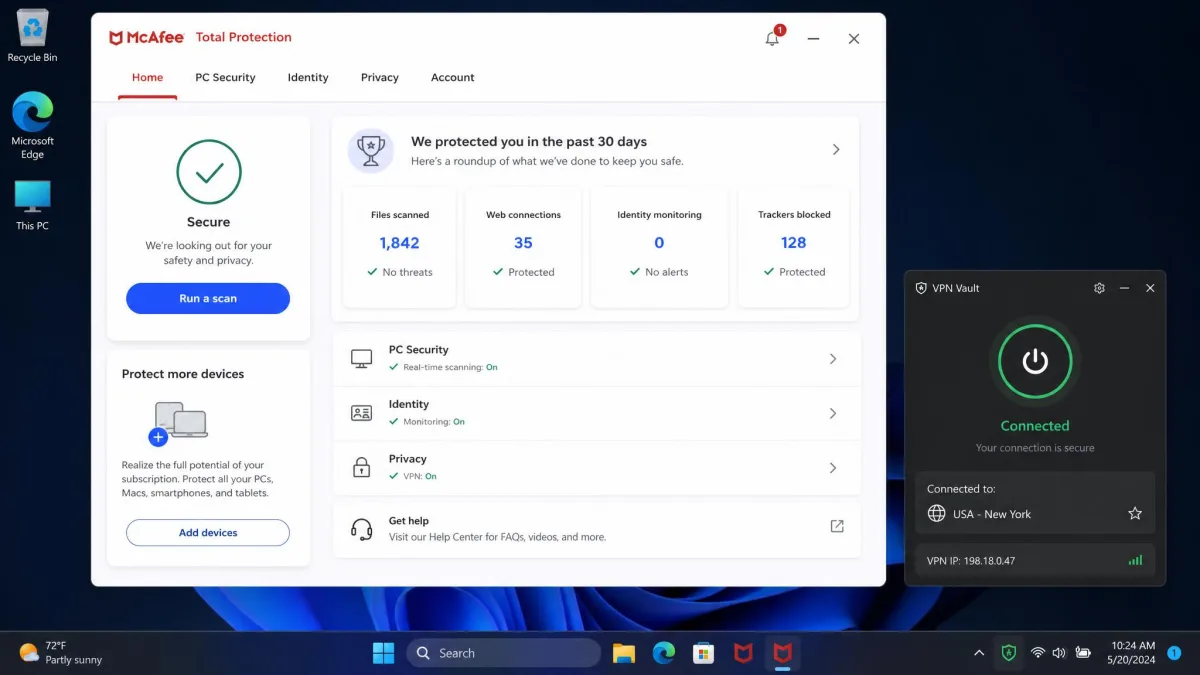The image size is (1200, 675).
Task: Click the Connected status text
Action: (x=1035, y=426)
